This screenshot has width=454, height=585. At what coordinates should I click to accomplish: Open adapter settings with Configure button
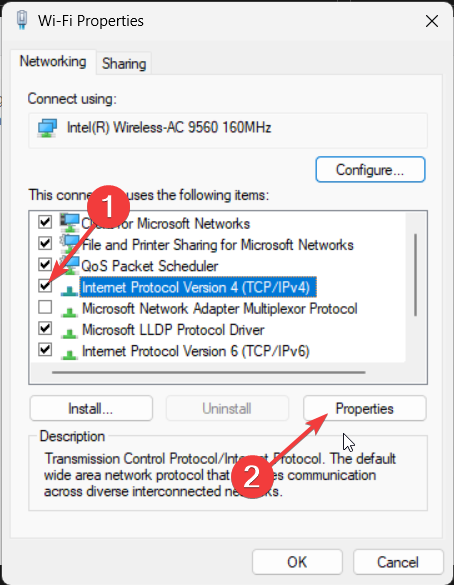pos(370,170)
